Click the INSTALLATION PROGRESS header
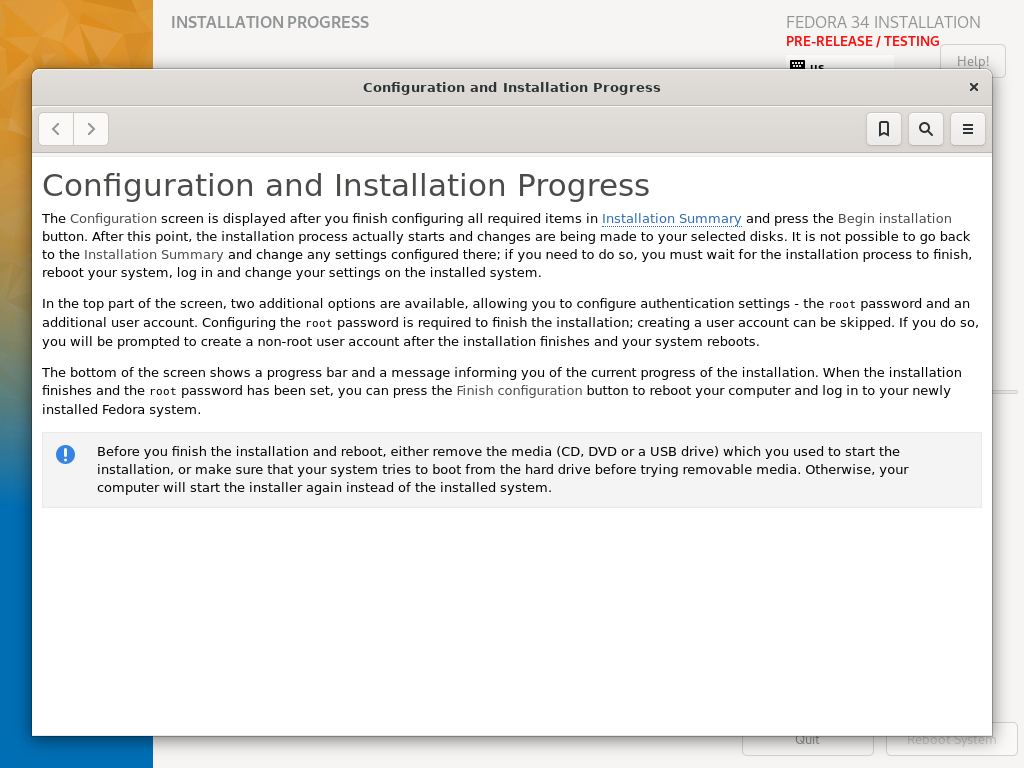 tap(270, 22)
